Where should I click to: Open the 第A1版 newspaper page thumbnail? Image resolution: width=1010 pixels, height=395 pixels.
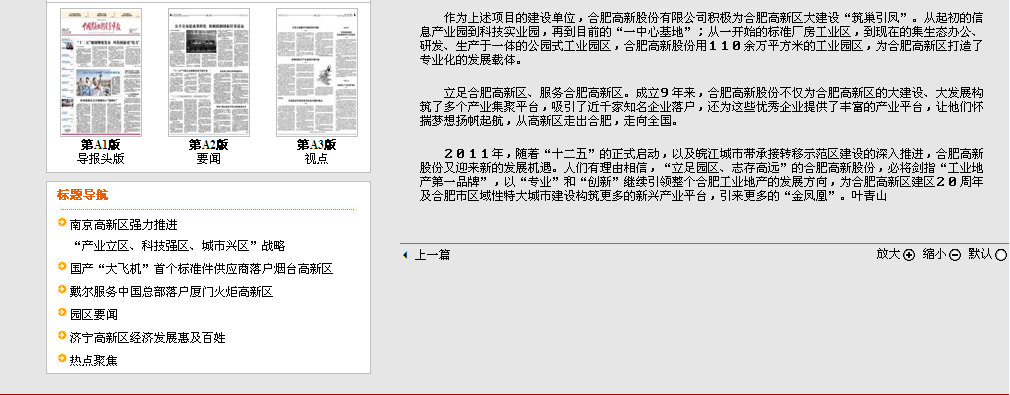[101, 72]
